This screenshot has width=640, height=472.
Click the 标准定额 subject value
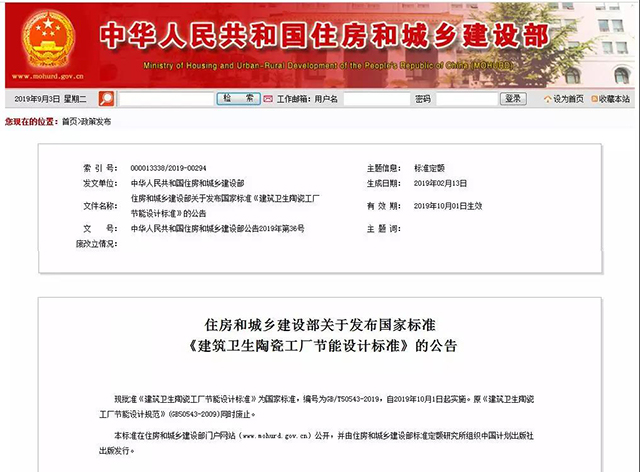429,168
